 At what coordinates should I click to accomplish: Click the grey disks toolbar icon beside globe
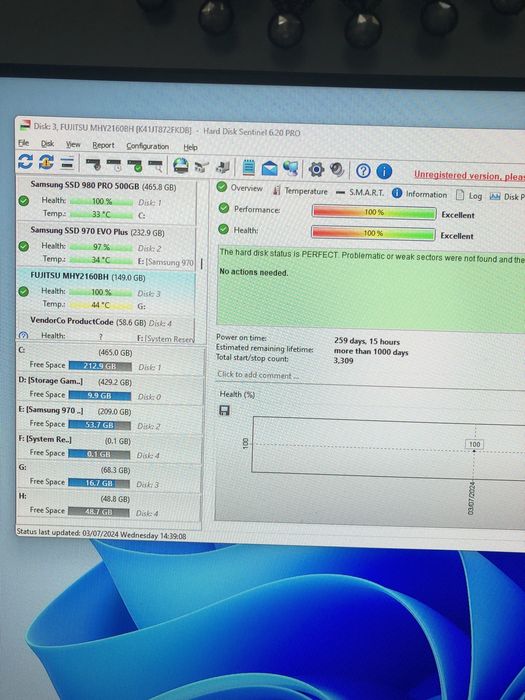(202, 167)
